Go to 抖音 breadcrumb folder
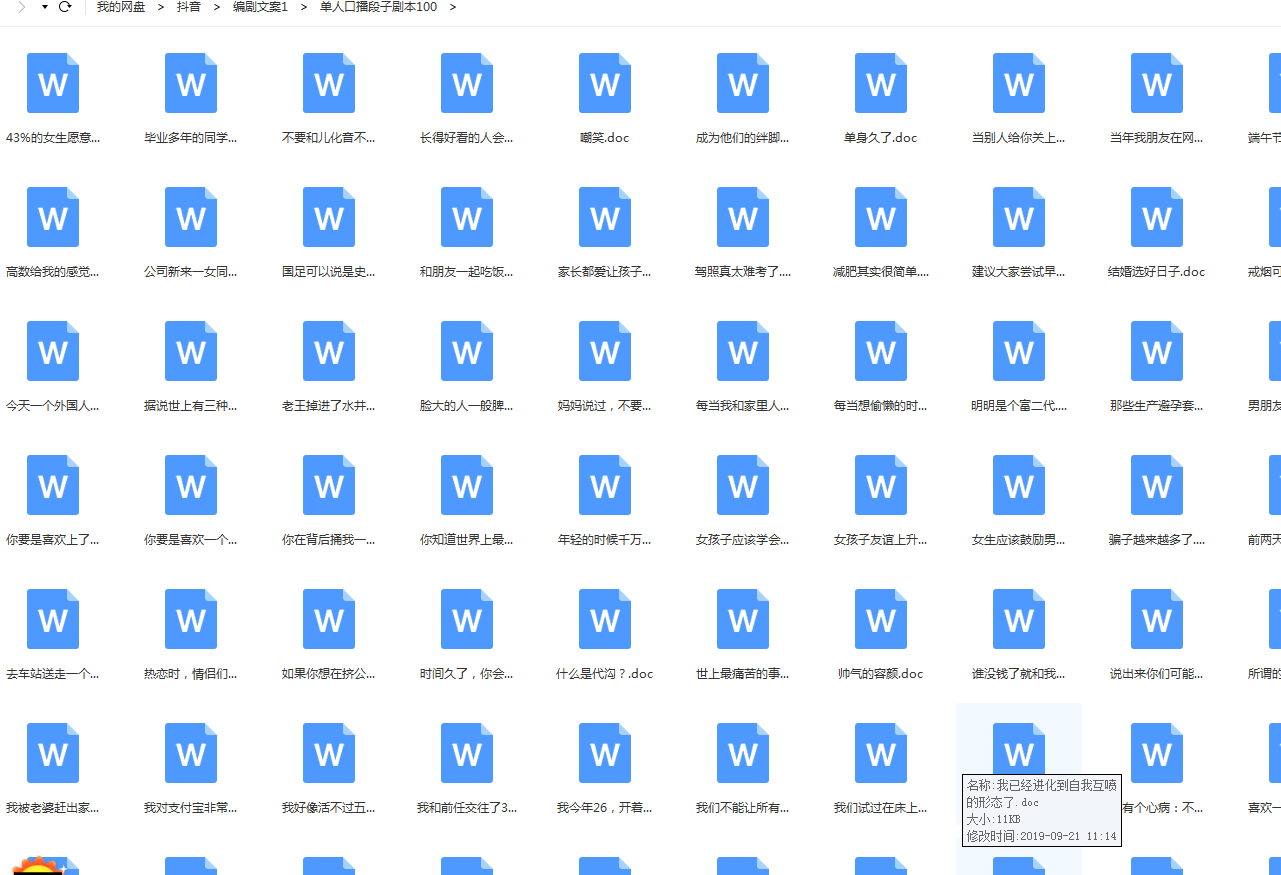This screenshot has width=1281, height=875. 189,7
